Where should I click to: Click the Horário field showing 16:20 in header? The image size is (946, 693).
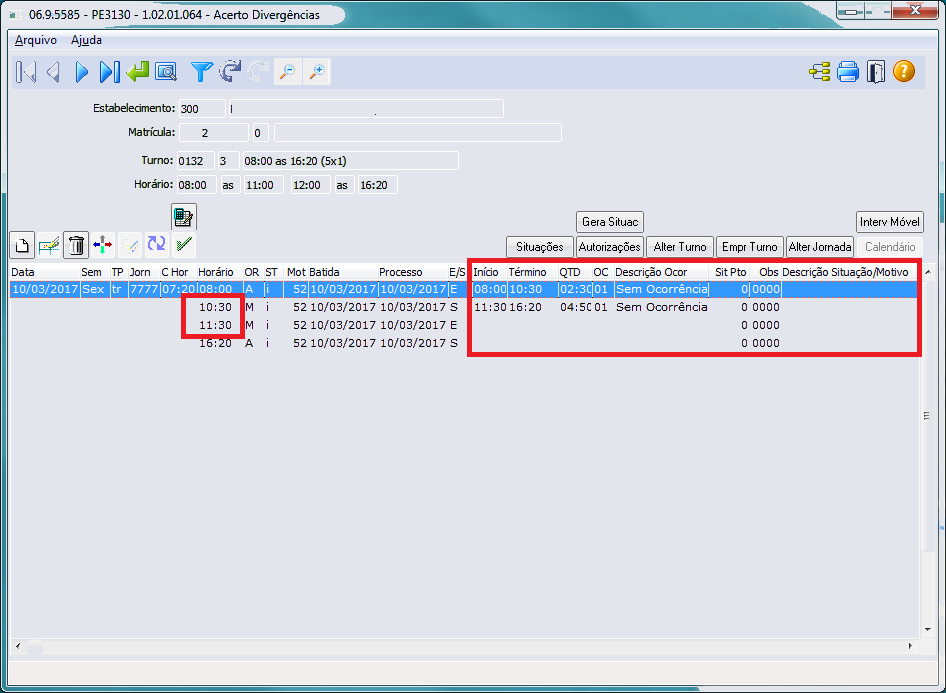[x=378, y=185]
